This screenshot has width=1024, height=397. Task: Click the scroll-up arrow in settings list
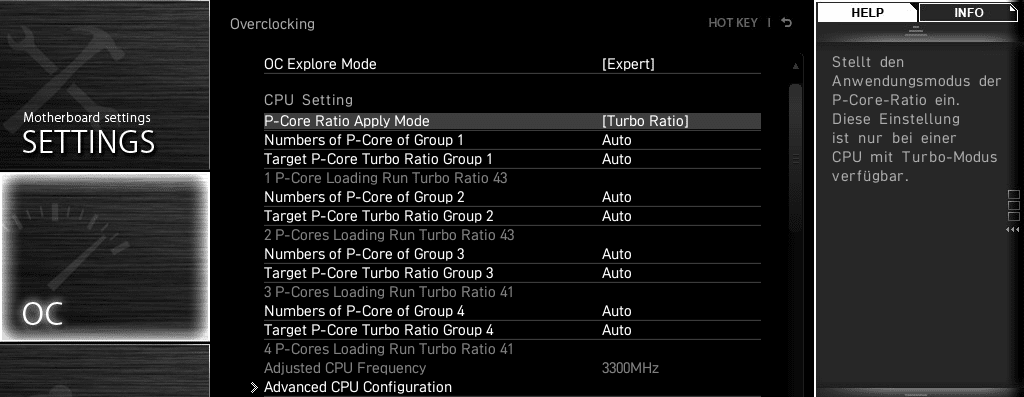tap(795, 66)
